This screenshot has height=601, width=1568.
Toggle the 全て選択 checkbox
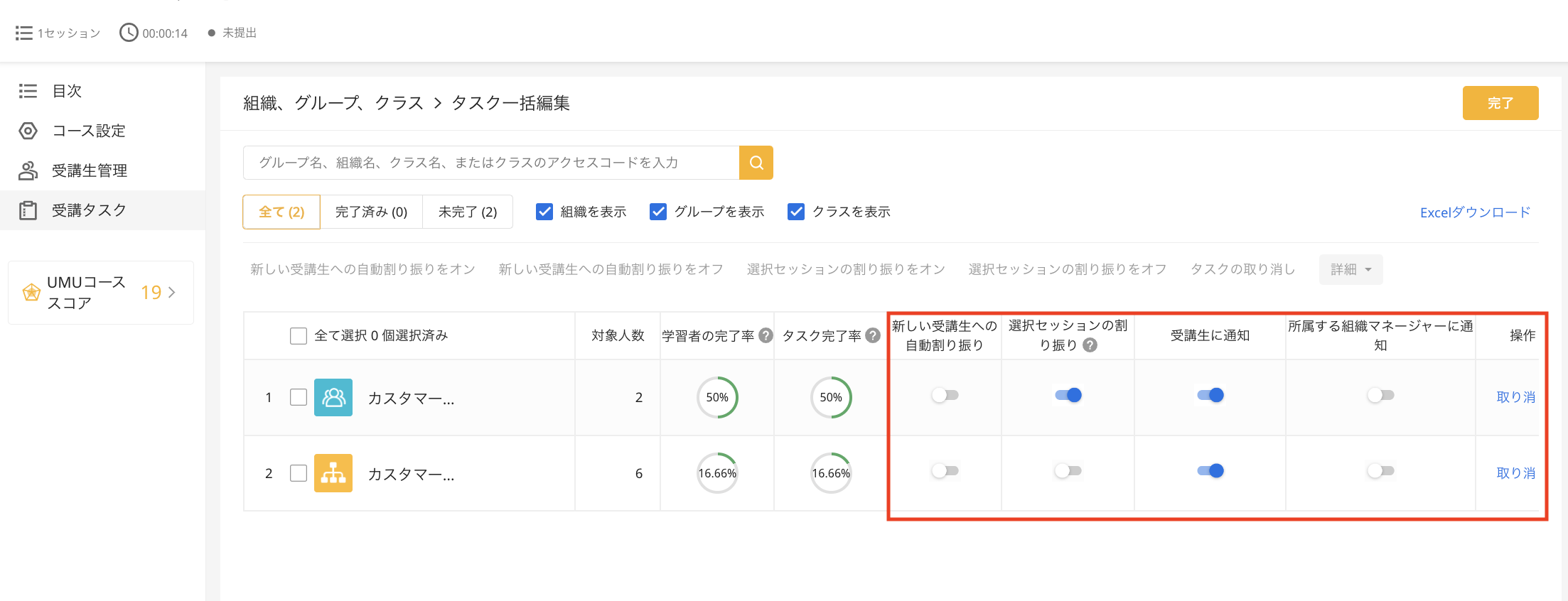coord(299,335)
